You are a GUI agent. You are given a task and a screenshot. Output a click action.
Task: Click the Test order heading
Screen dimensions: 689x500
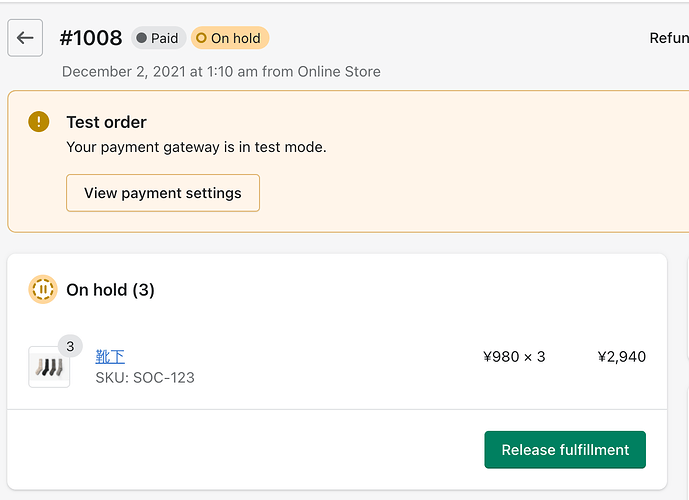click(x=106, y=122)
